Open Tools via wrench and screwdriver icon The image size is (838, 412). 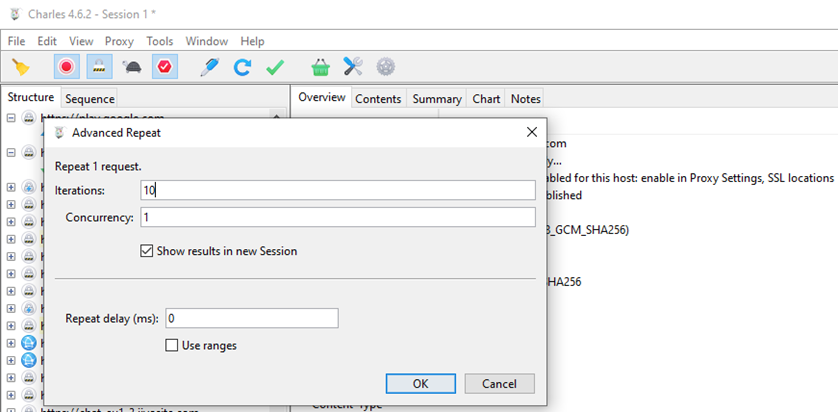pyautogui.click(x=353, y=67)
